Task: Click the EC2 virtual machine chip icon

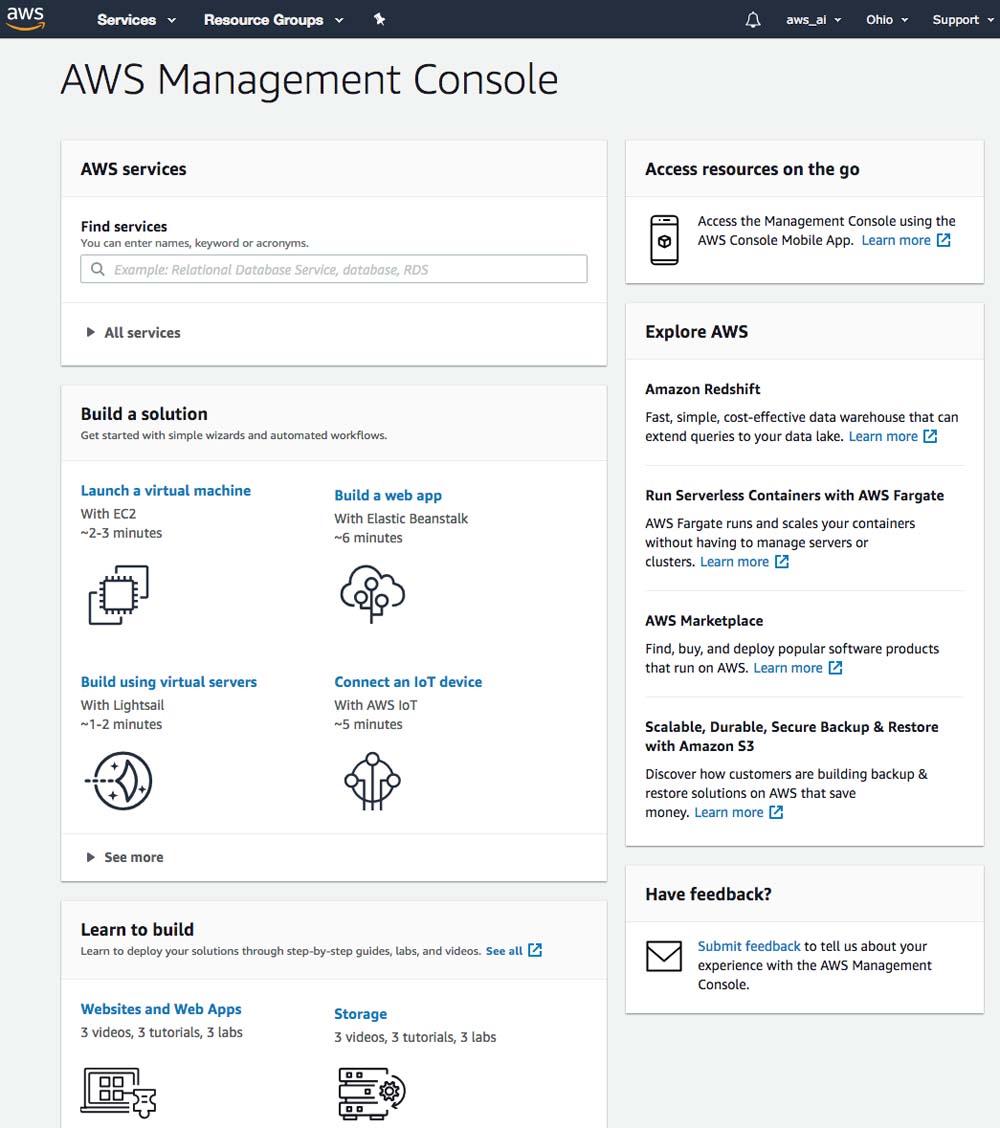Action: (x=119, y=595)
